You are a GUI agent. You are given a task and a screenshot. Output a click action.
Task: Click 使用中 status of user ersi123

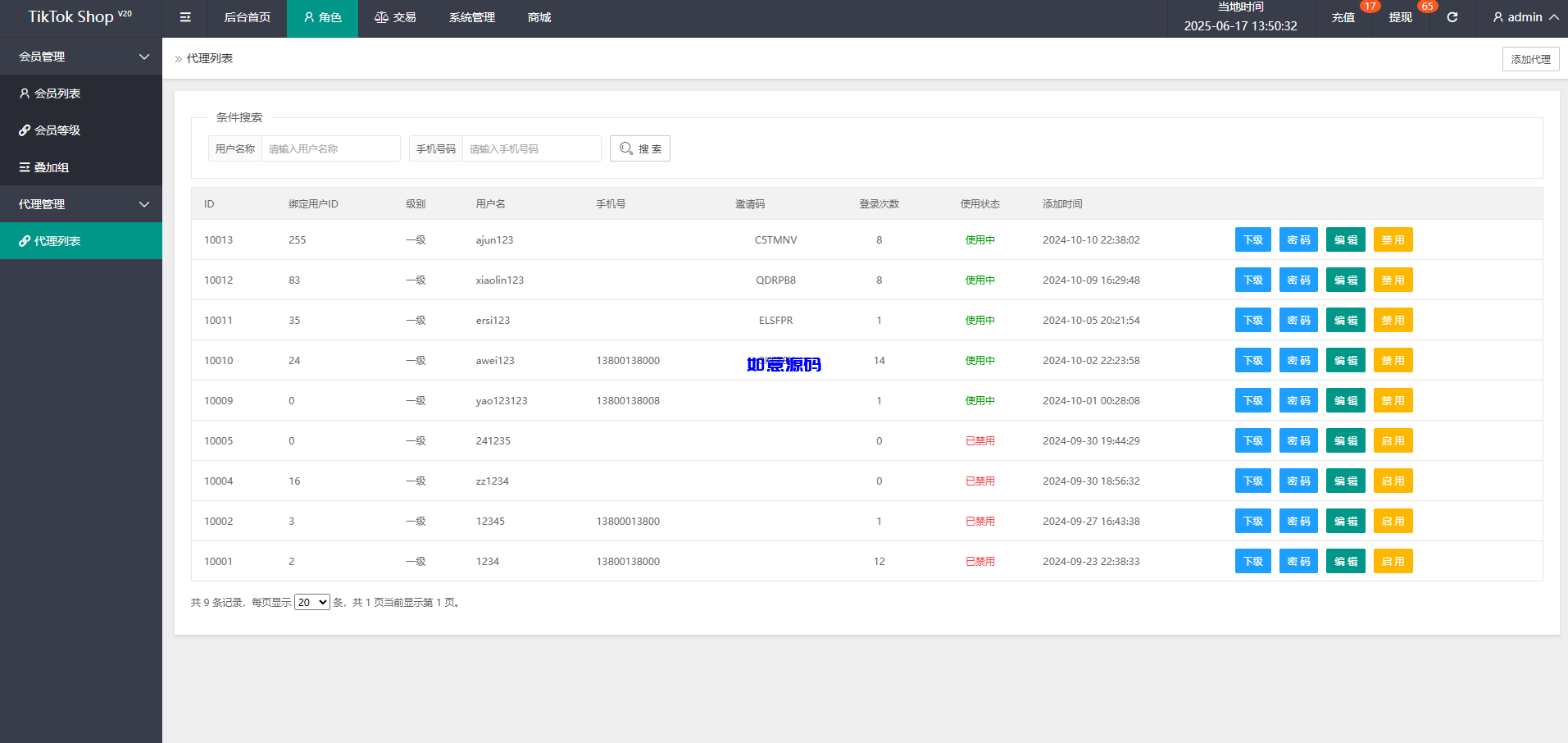coord(980,320)
